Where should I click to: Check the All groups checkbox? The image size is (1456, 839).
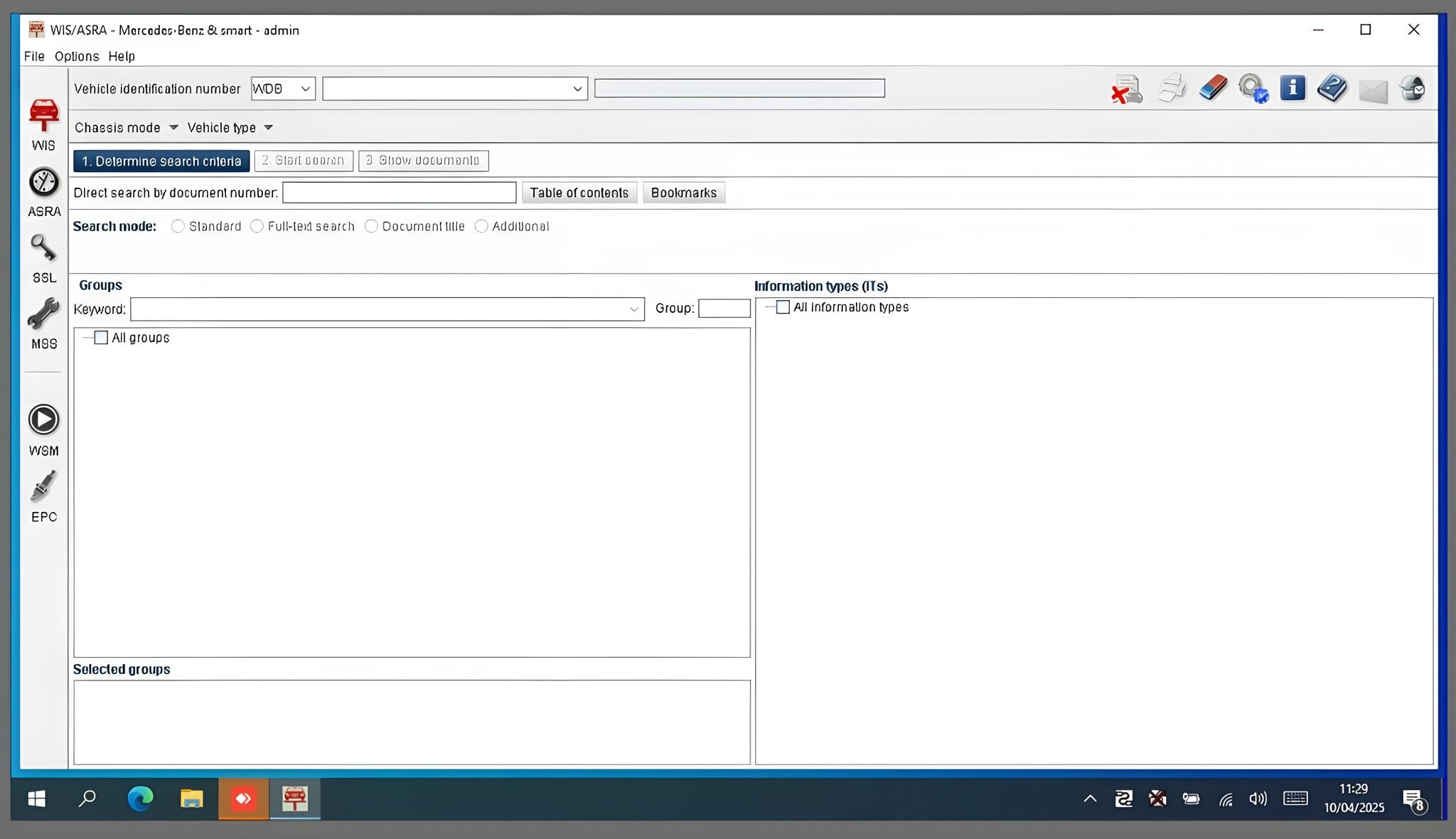pos(101,337)
